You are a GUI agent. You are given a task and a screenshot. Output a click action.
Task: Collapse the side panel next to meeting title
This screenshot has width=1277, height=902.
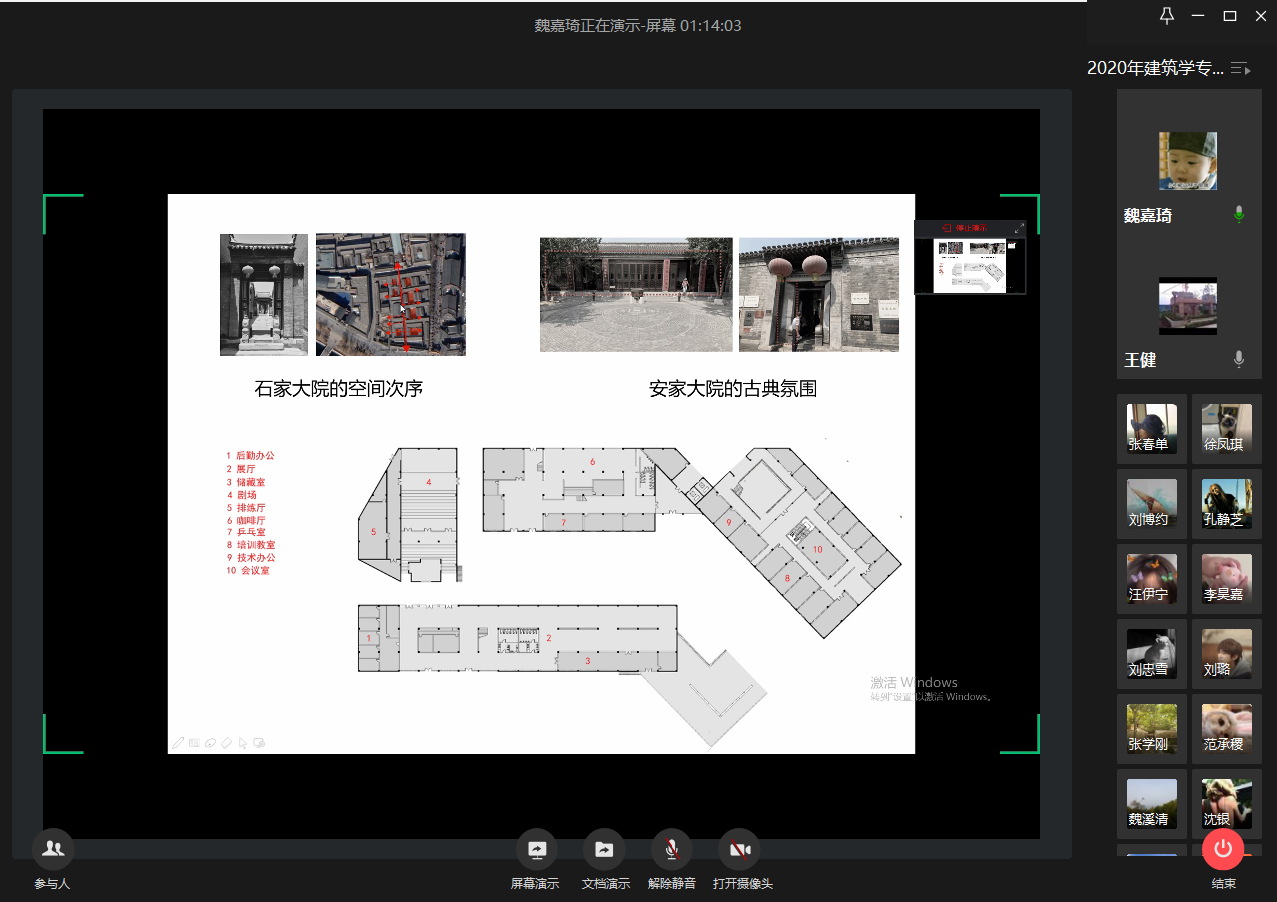1241,68
